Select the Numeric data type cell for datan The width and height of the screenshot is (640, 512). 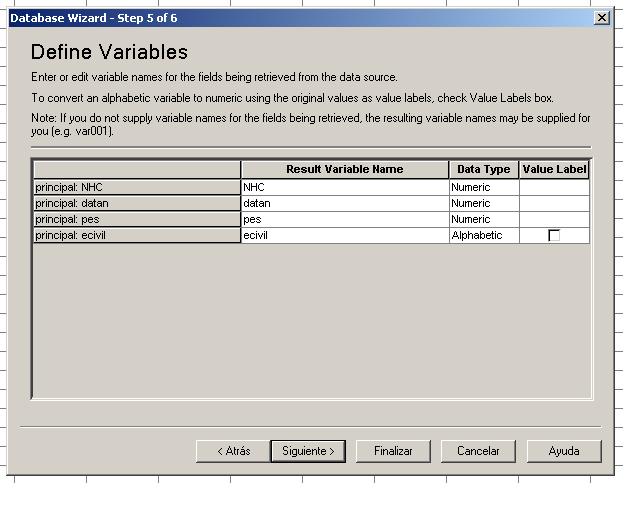coord(484,203)
